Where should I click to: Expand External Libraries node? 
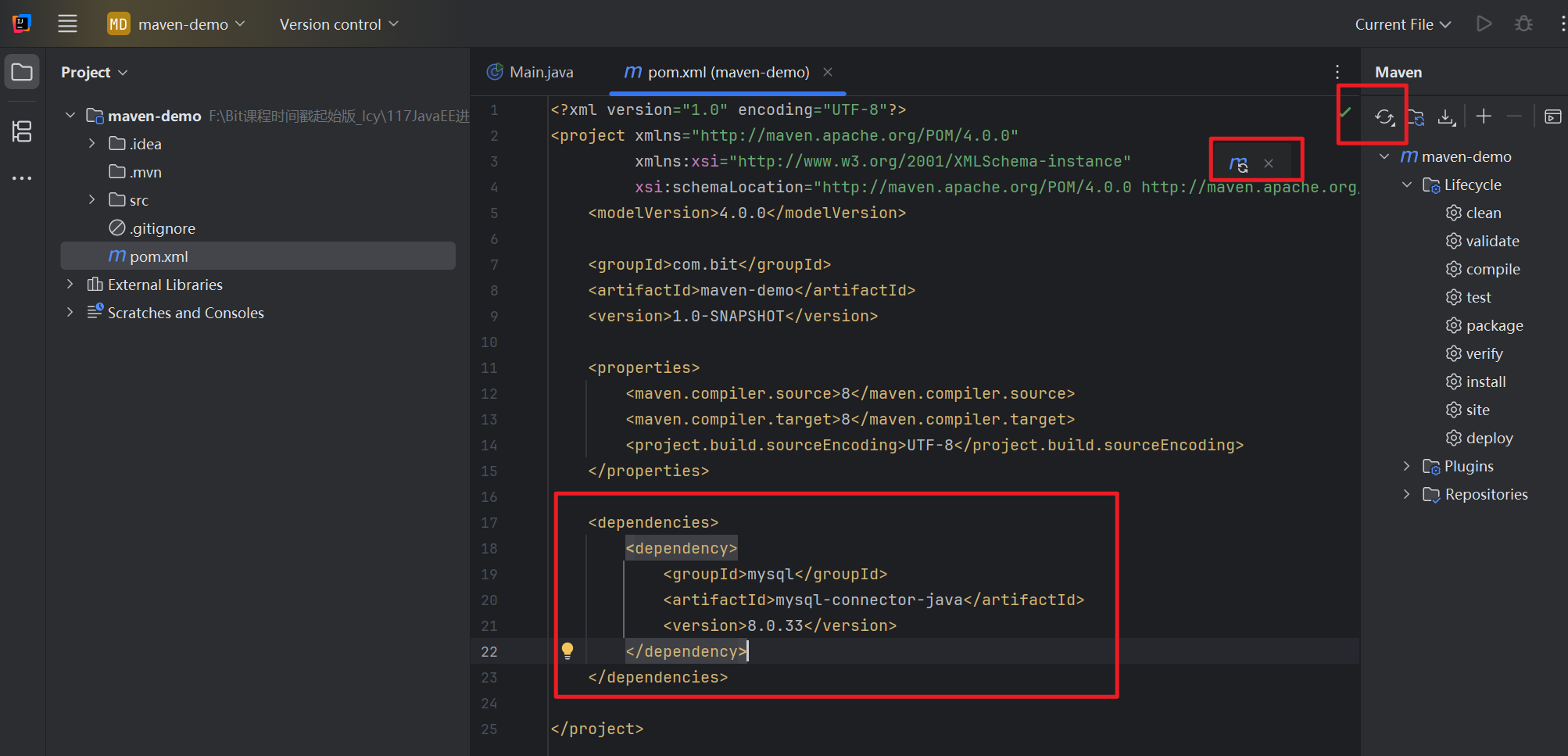click(x=70, y=285)
